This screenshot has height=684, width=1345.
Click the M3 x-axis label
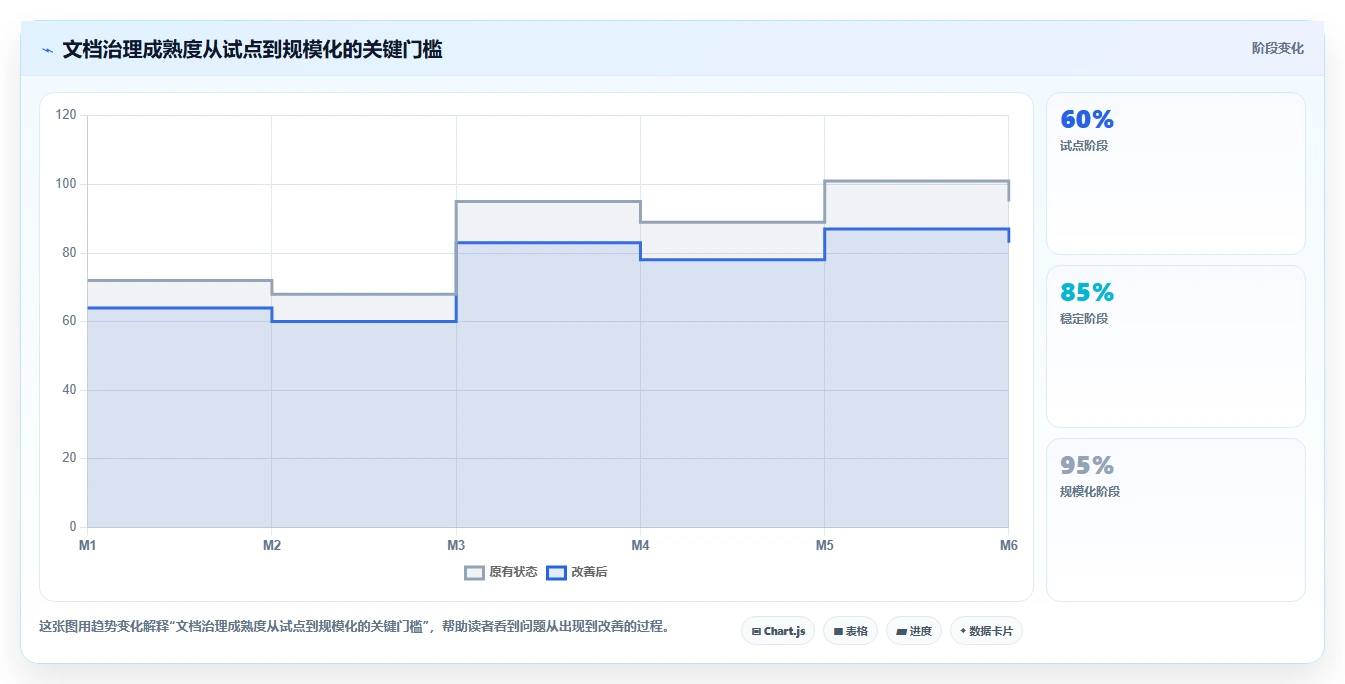click(x=456, y=546)
